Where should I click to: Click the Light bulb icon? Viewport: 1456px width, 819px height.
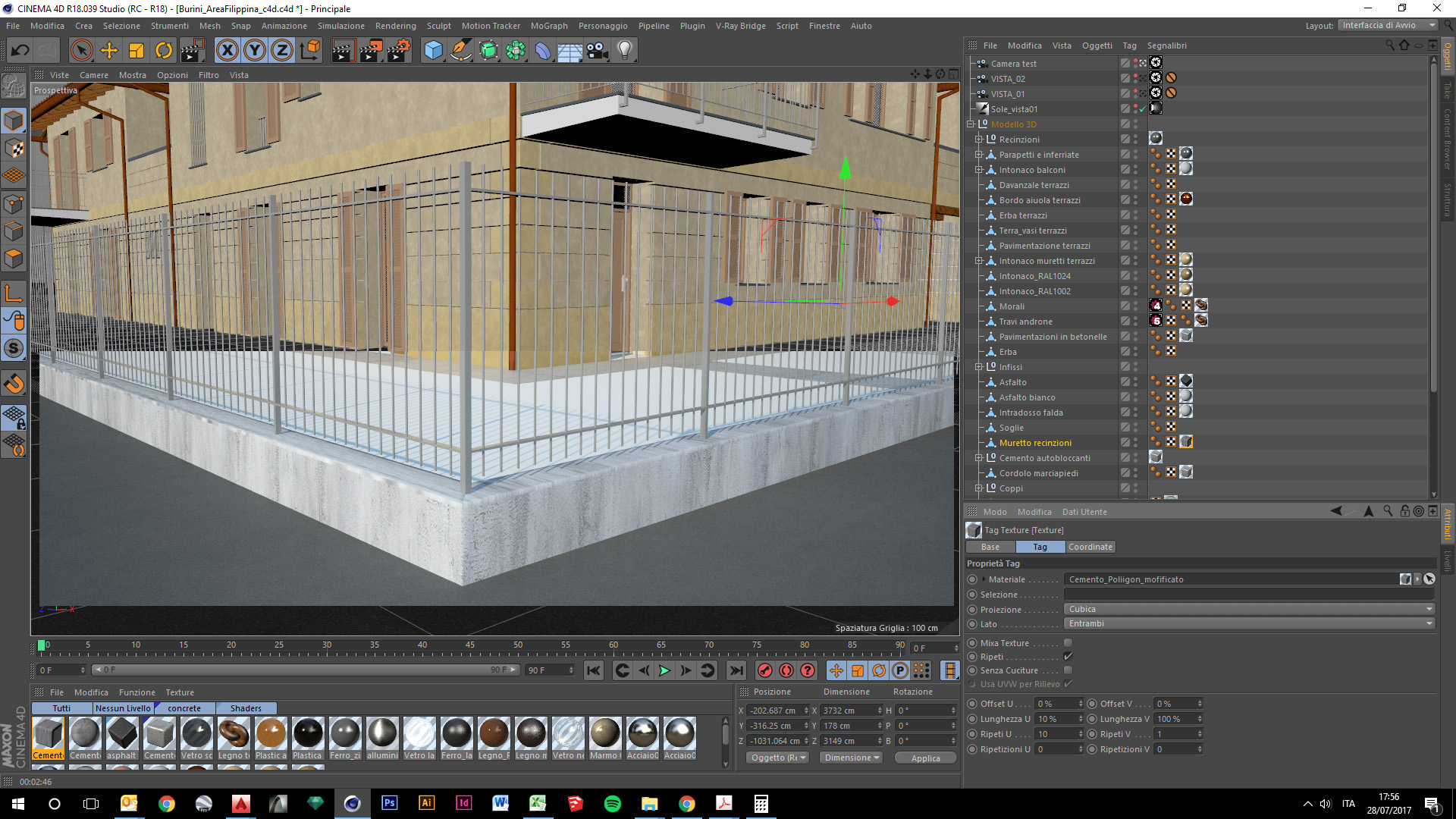point(624,51)
